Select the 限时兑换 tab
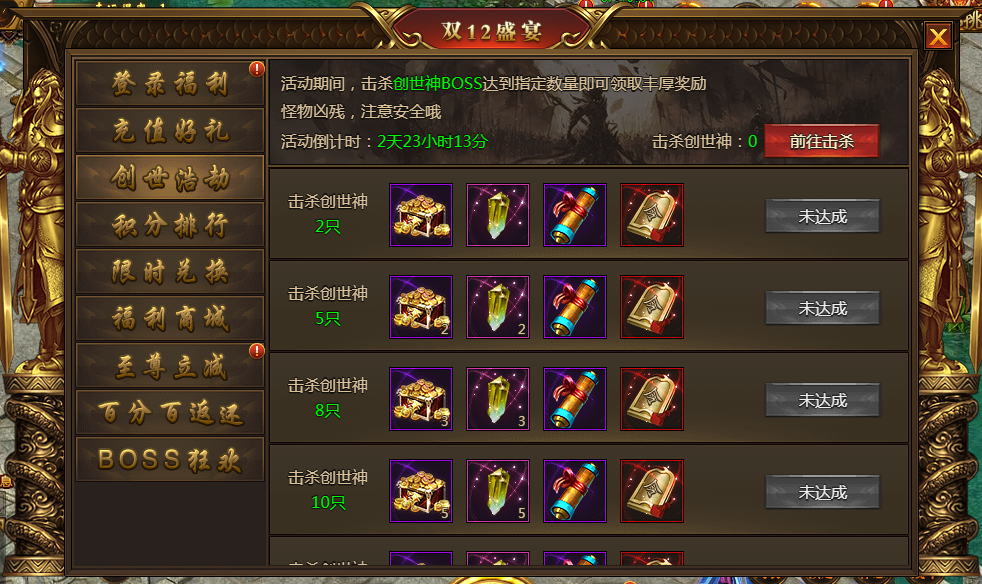982x584 pixels. coord(170,271)
